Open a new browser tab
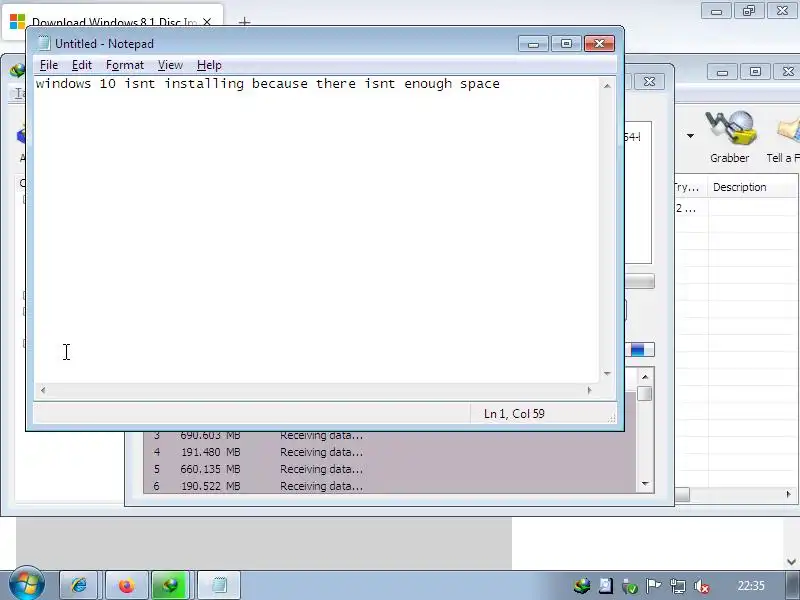 click(x=244, y=22)
